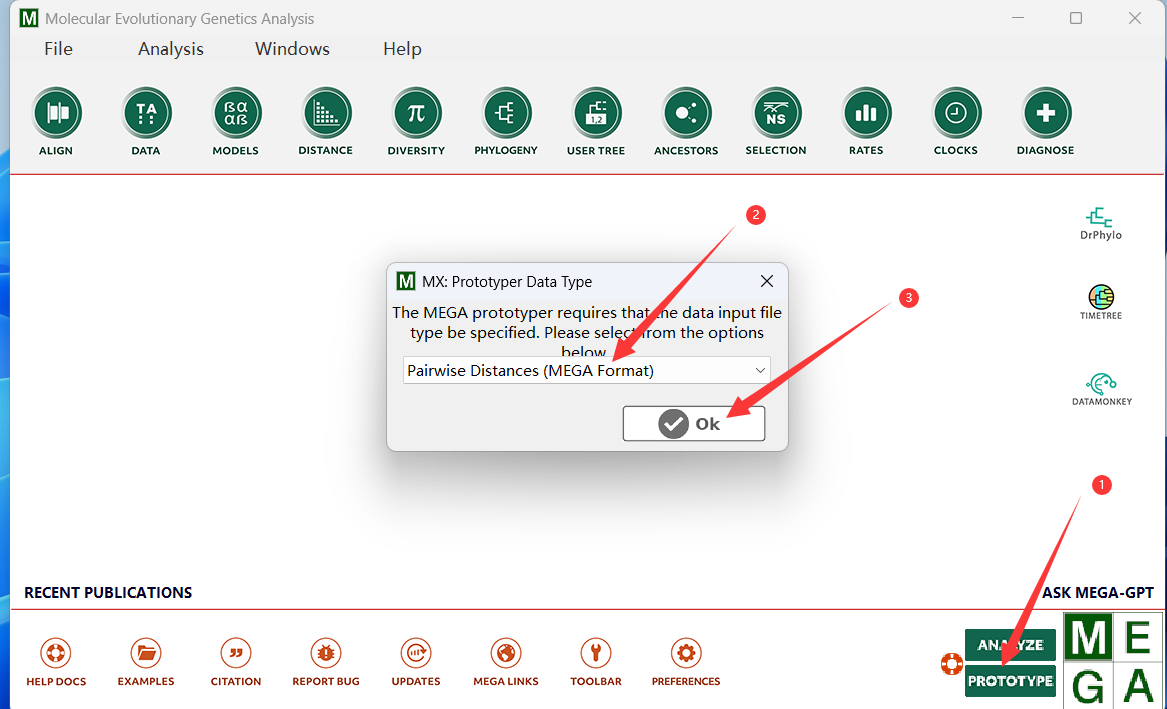Open the Analysis menu
Viewport: 1167px width, 709px height.
pos(170,49)
